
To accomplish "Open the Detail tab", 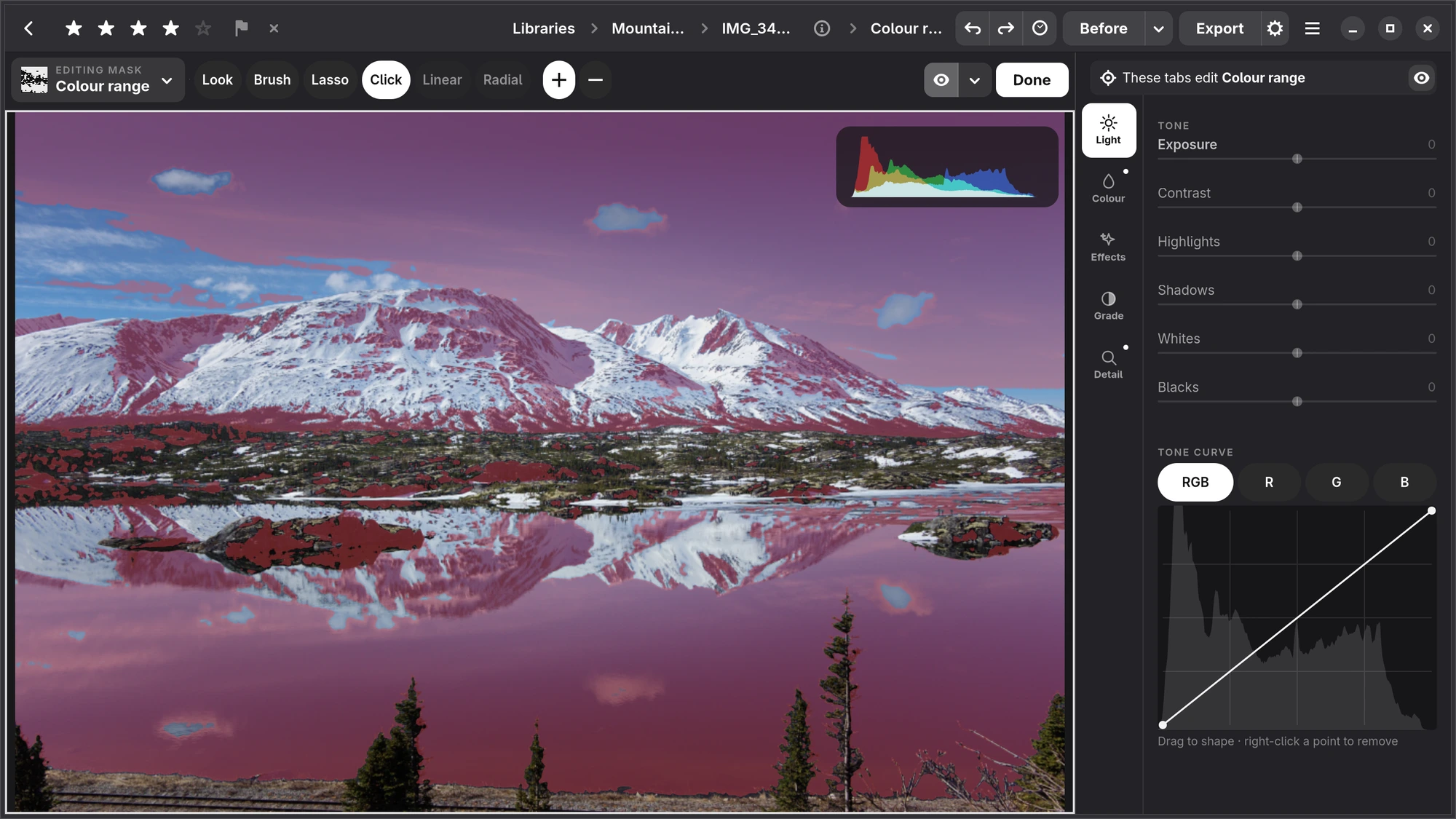I will (1109, 365).
